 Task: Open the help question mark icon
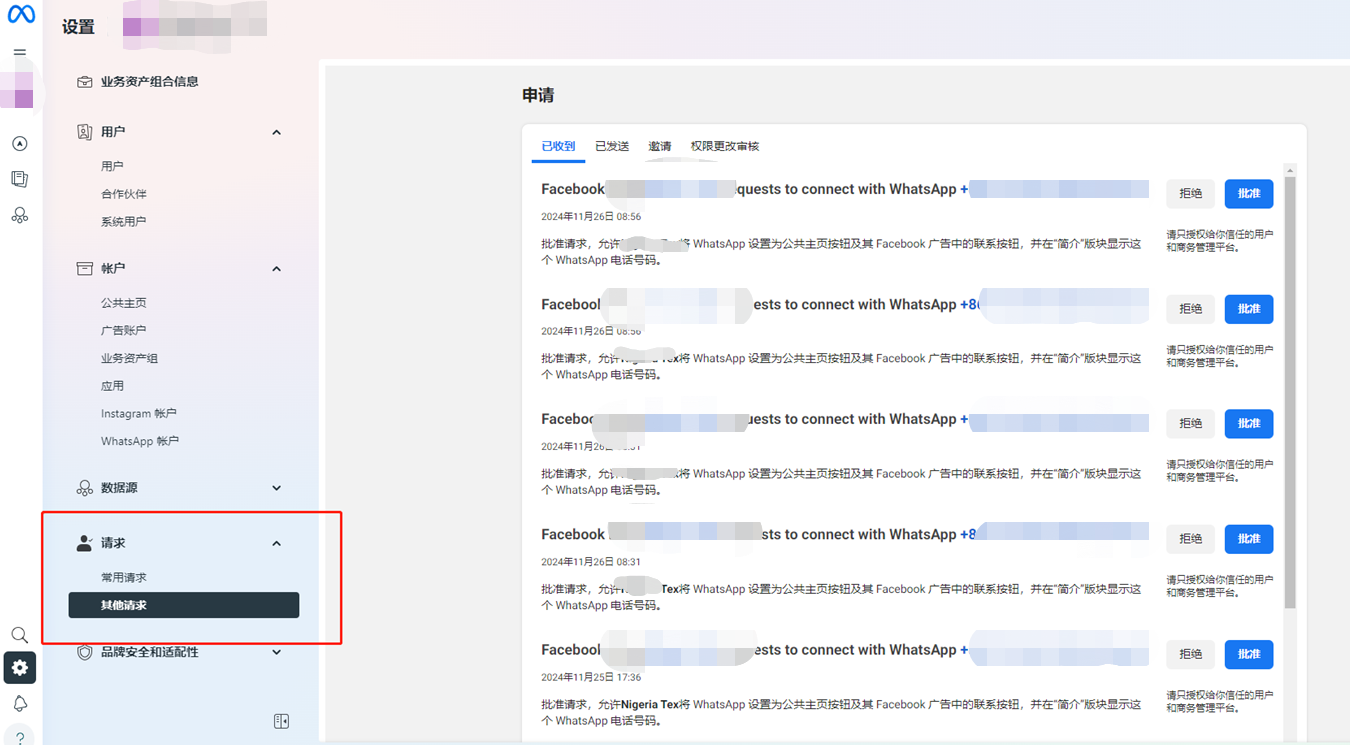point(19,739)
